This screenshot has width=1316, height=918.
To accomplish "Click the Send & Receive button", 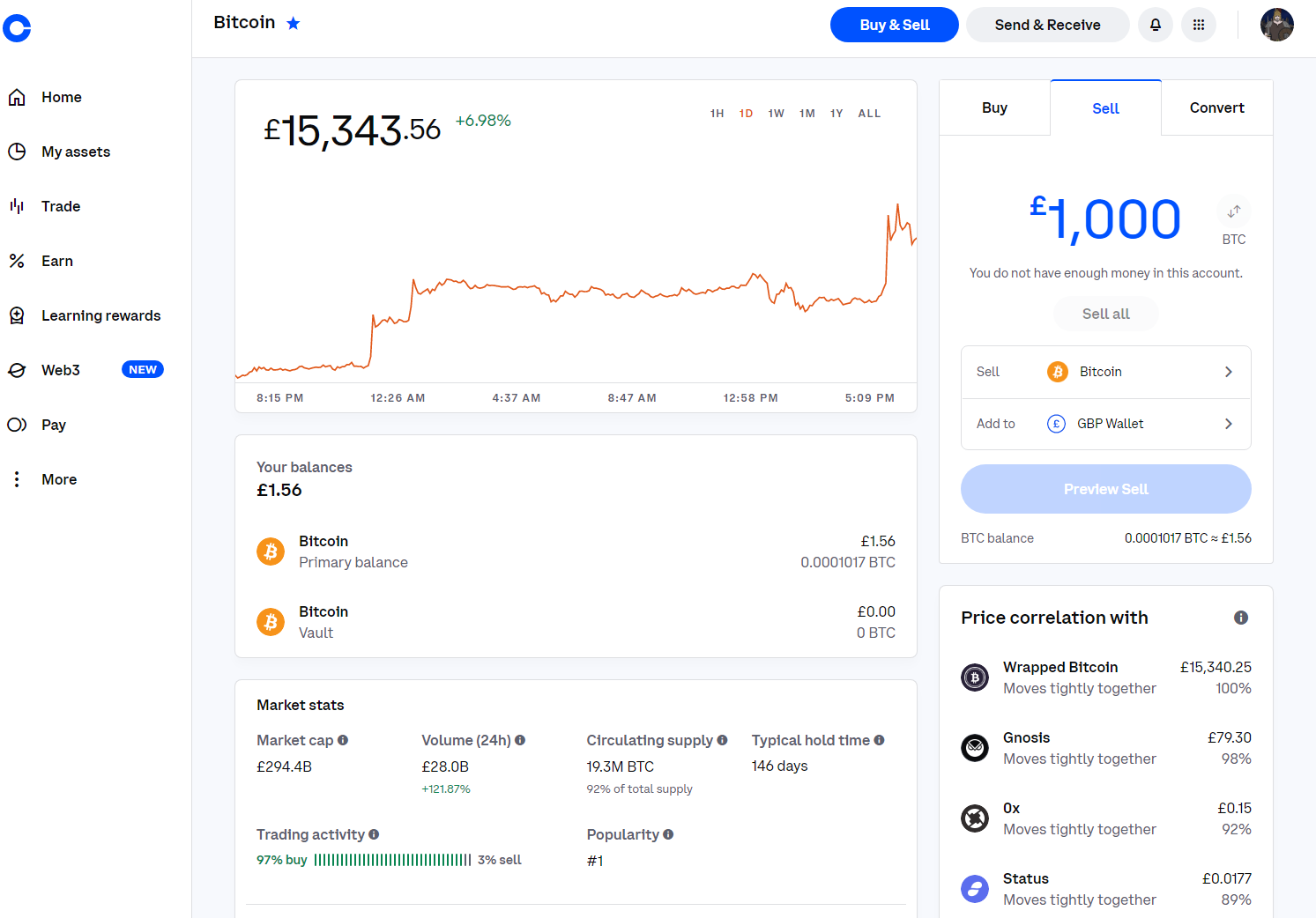I will [x=1047, y=25].
